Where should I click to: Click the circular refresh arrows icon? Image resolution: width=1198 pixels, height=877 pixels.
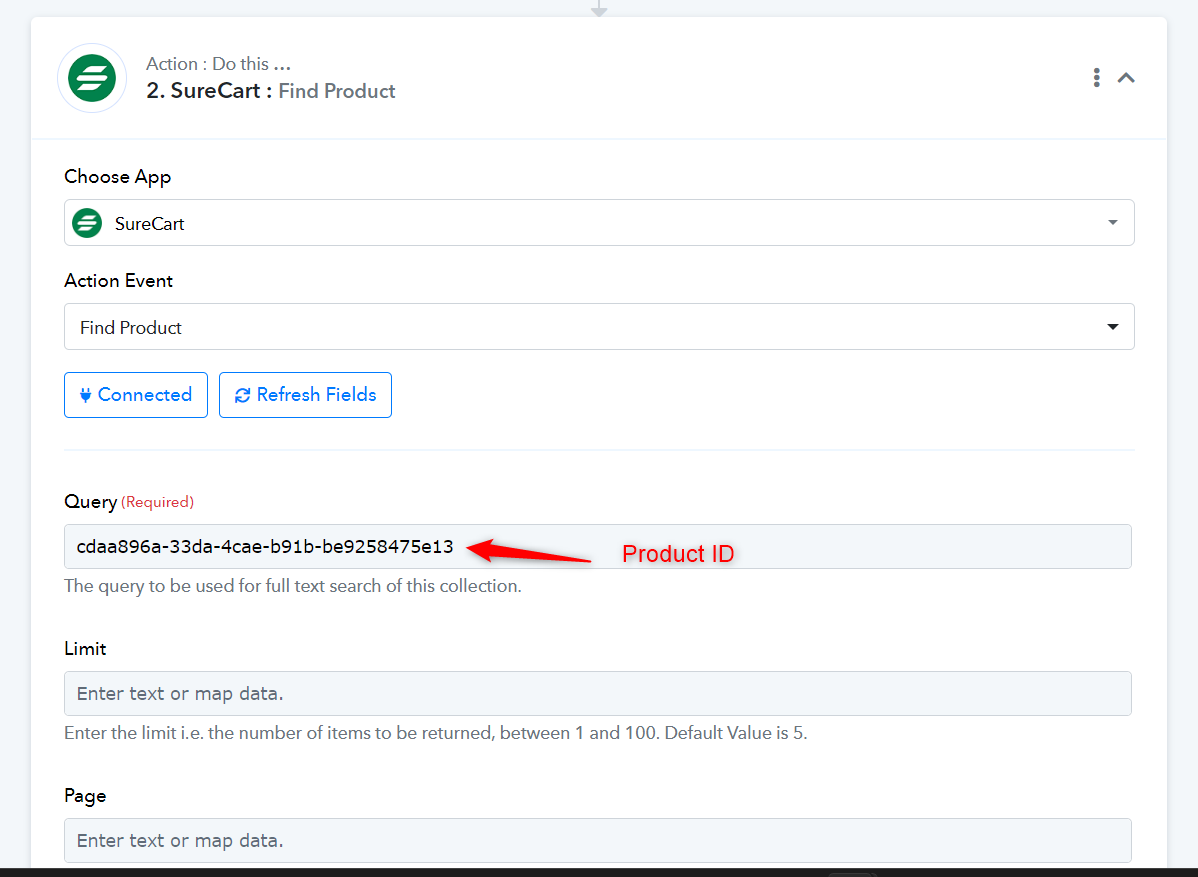click(x=242, y=395)
